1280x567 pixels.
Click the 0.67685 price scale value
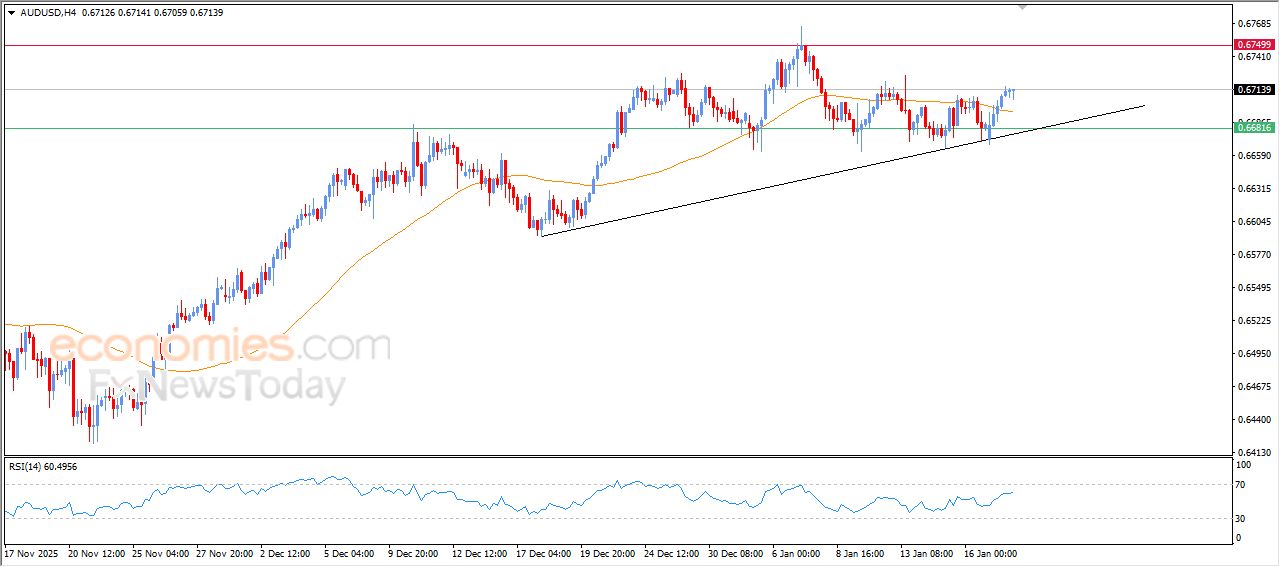(x=1253, y=23)
